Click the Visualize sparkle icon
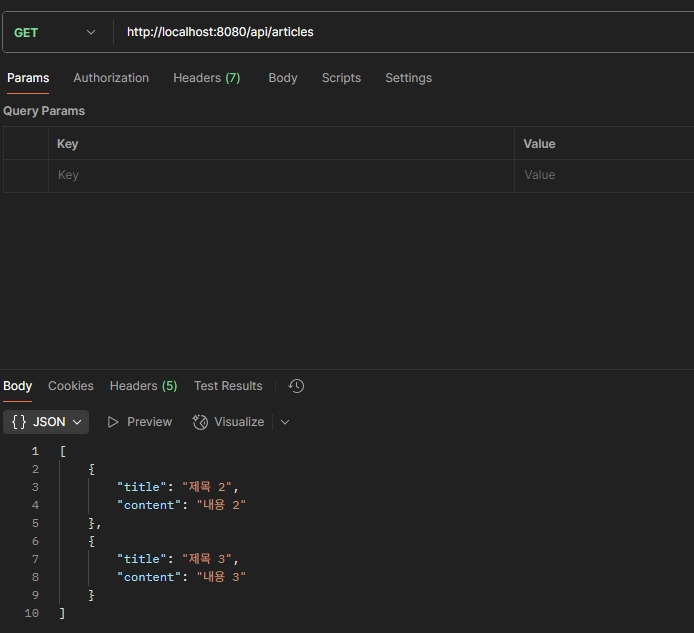This screenshot has width=694, height=633. [200, 422]
